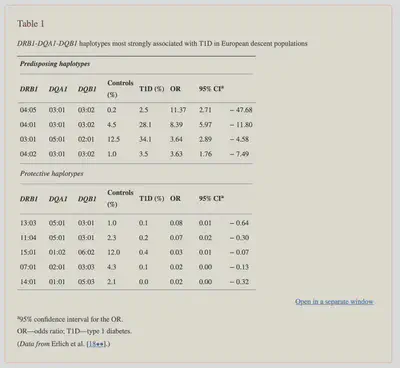Click DQA1 cell 01:02
The height and width of the screenshot is (368, 400).
click(57, 252)
